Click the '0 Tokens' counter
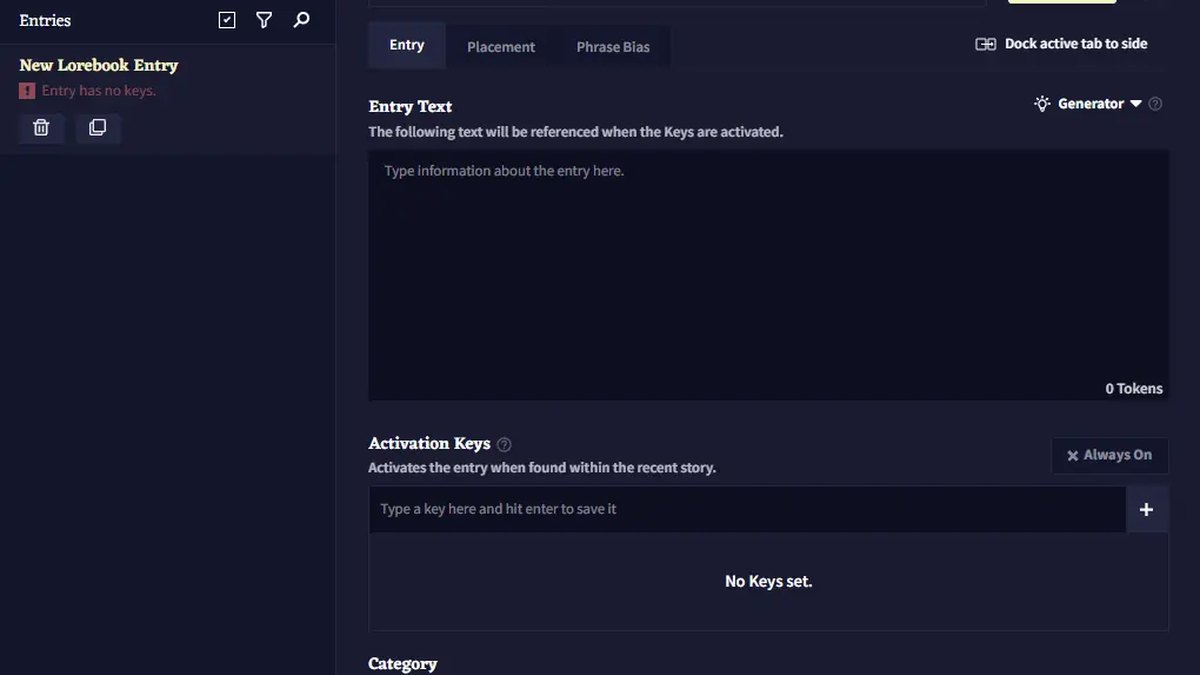1200x675 pixels. tap(1134, 388)
